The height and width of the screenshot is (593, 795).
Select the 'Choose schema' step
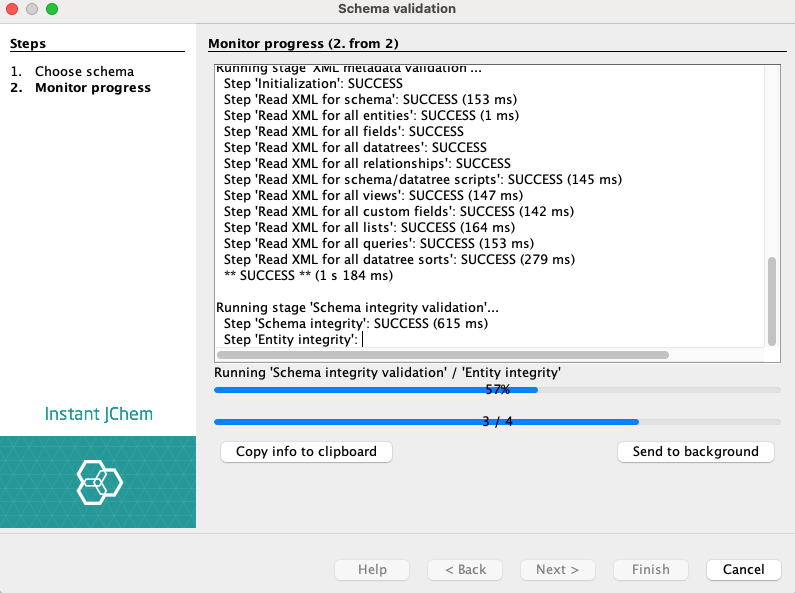(x=84, y=72)
